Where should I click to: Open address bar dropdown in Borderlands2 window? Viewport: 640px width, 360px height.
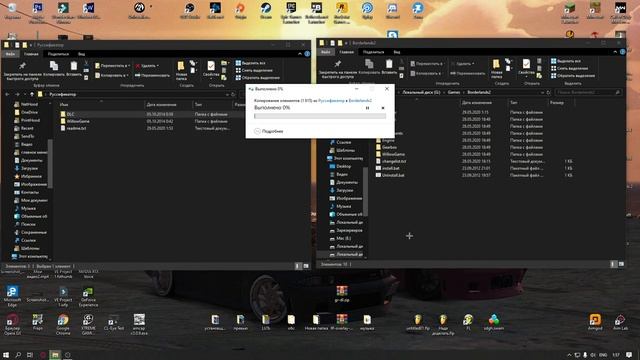pos(542,93)
